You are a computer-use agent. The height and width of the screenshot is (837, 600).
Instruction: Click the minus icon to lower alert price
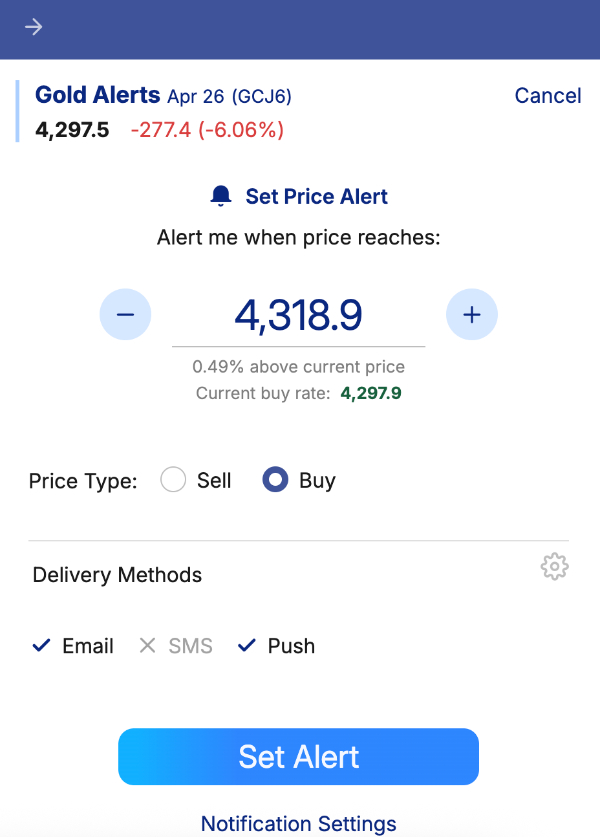coord(125,314)
